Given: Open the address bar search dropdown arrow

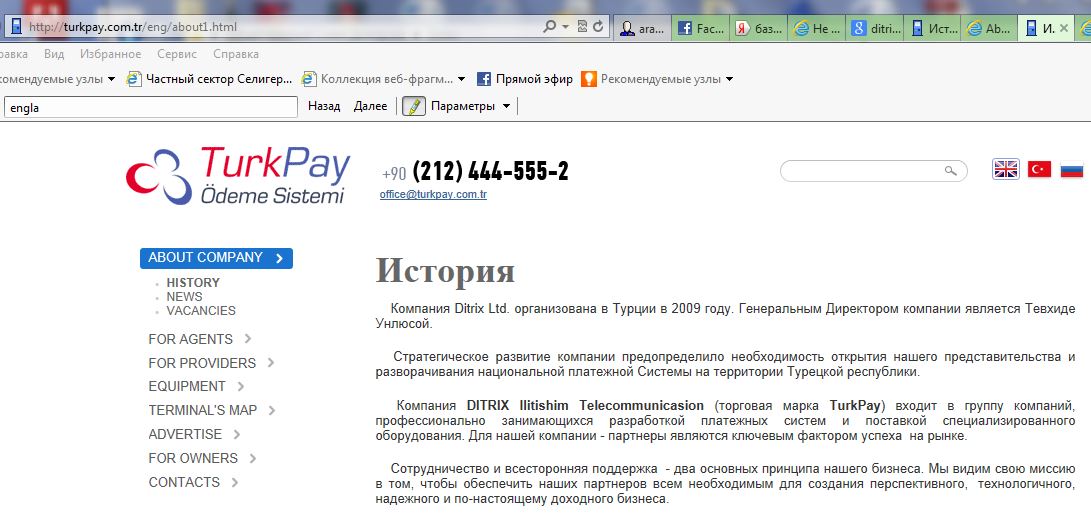Looking at the screenshot, I should pyautogui.click(x=566, y=27).
